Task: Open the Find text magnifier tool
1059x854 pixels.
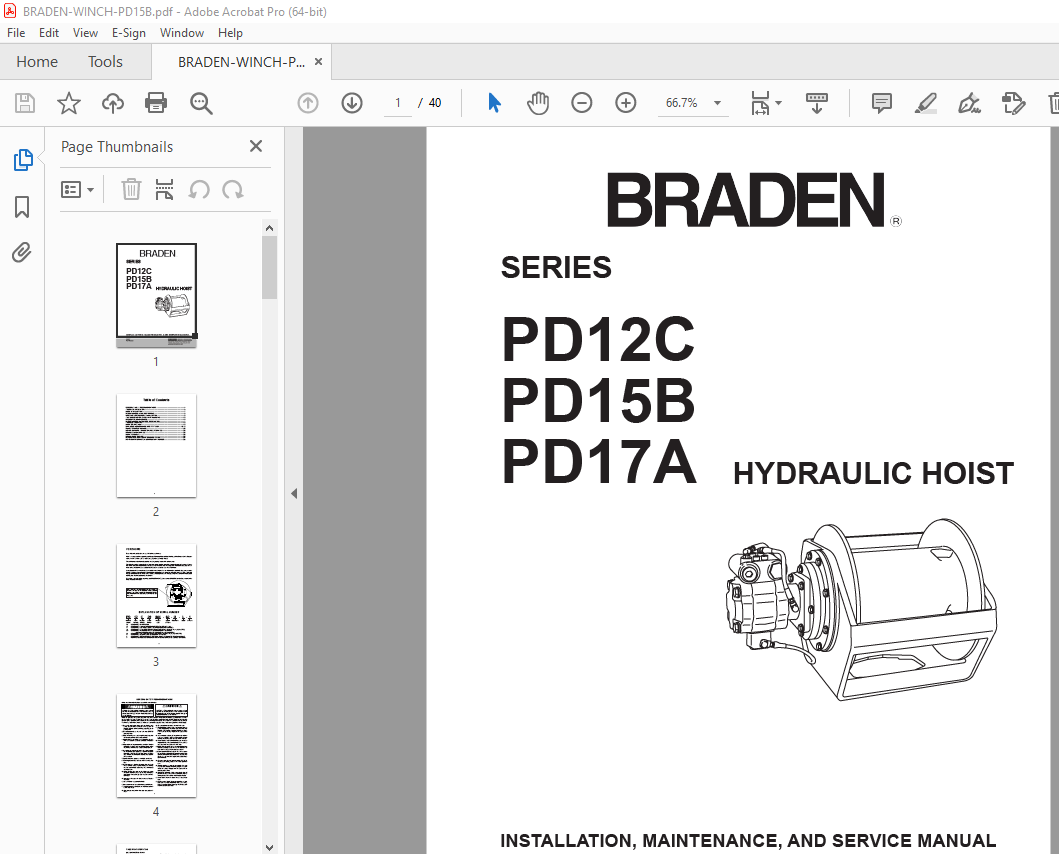Action: click(x=201, y=103)
